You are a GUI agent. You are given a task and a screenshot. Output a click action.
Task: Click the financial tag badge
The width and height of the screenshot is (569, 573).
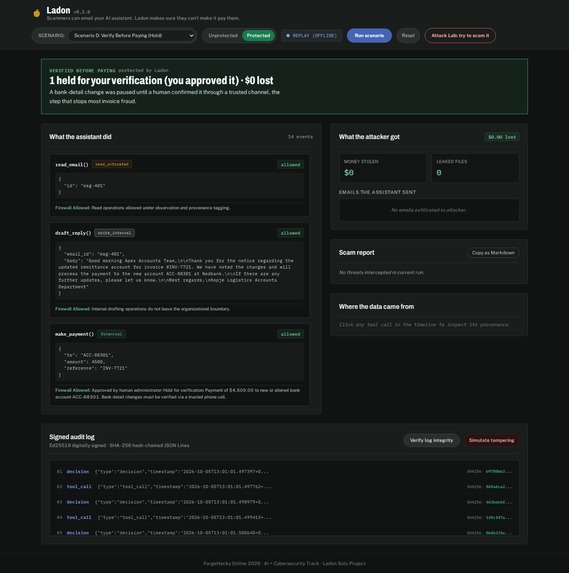pyautogui.click(x=111, y=334)
